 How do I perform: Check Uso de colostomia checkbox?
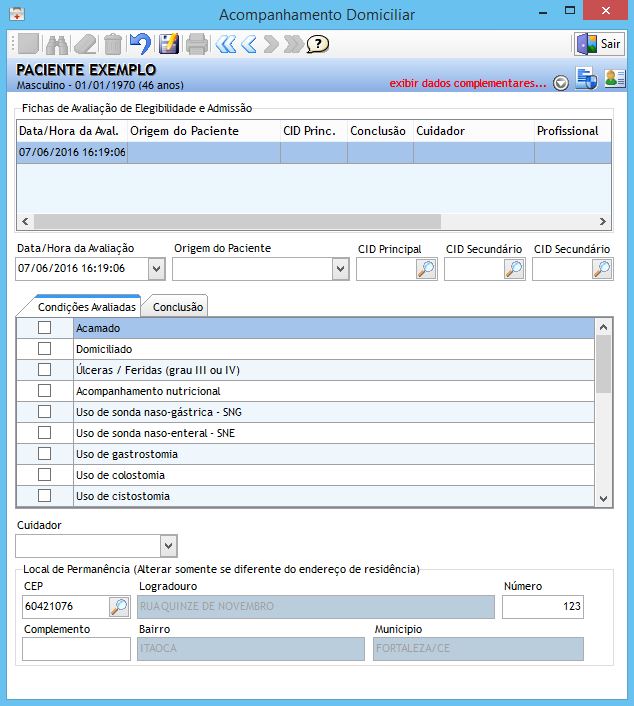point(44,475)
